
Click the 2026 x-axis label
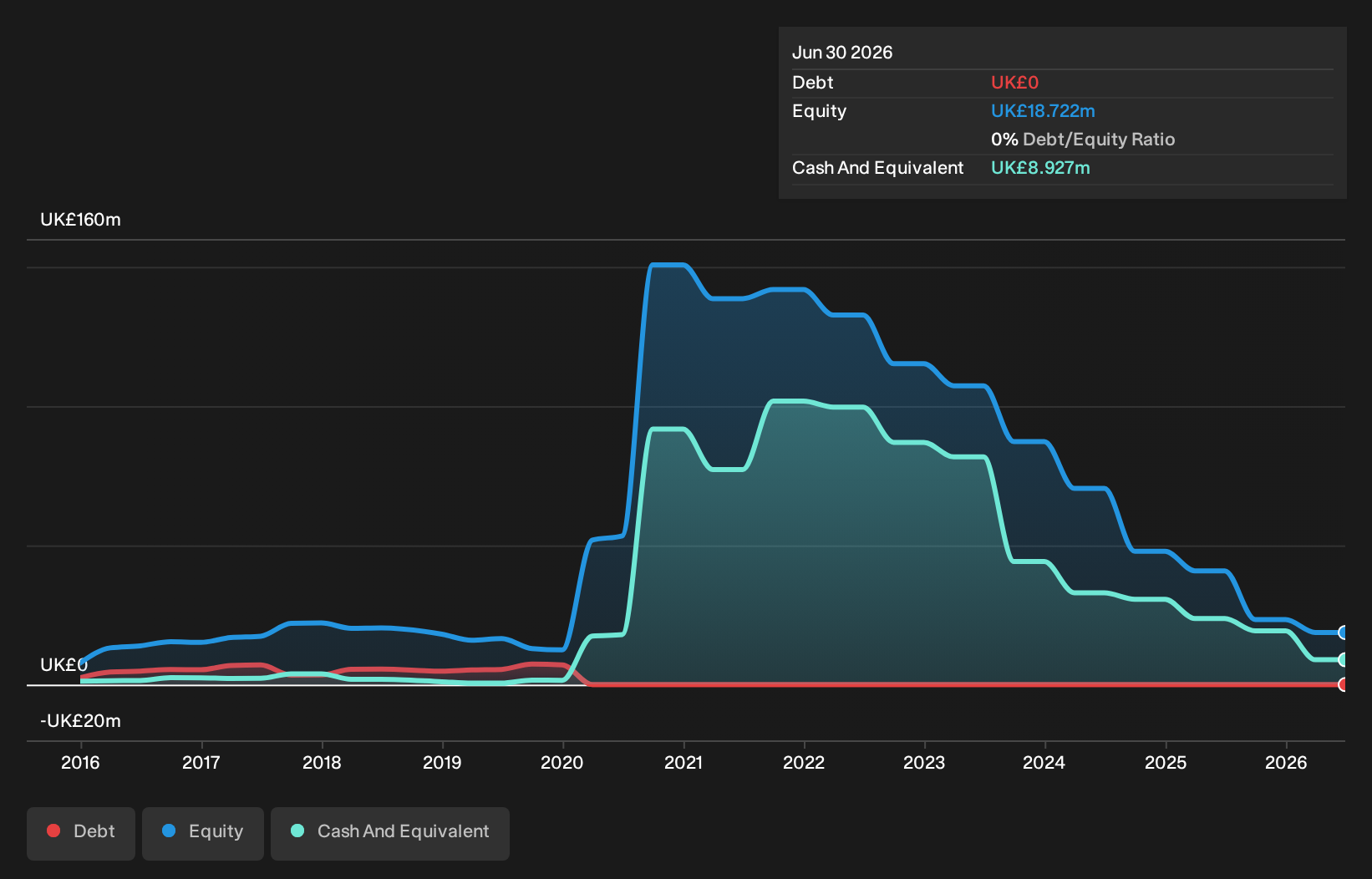1286,762
